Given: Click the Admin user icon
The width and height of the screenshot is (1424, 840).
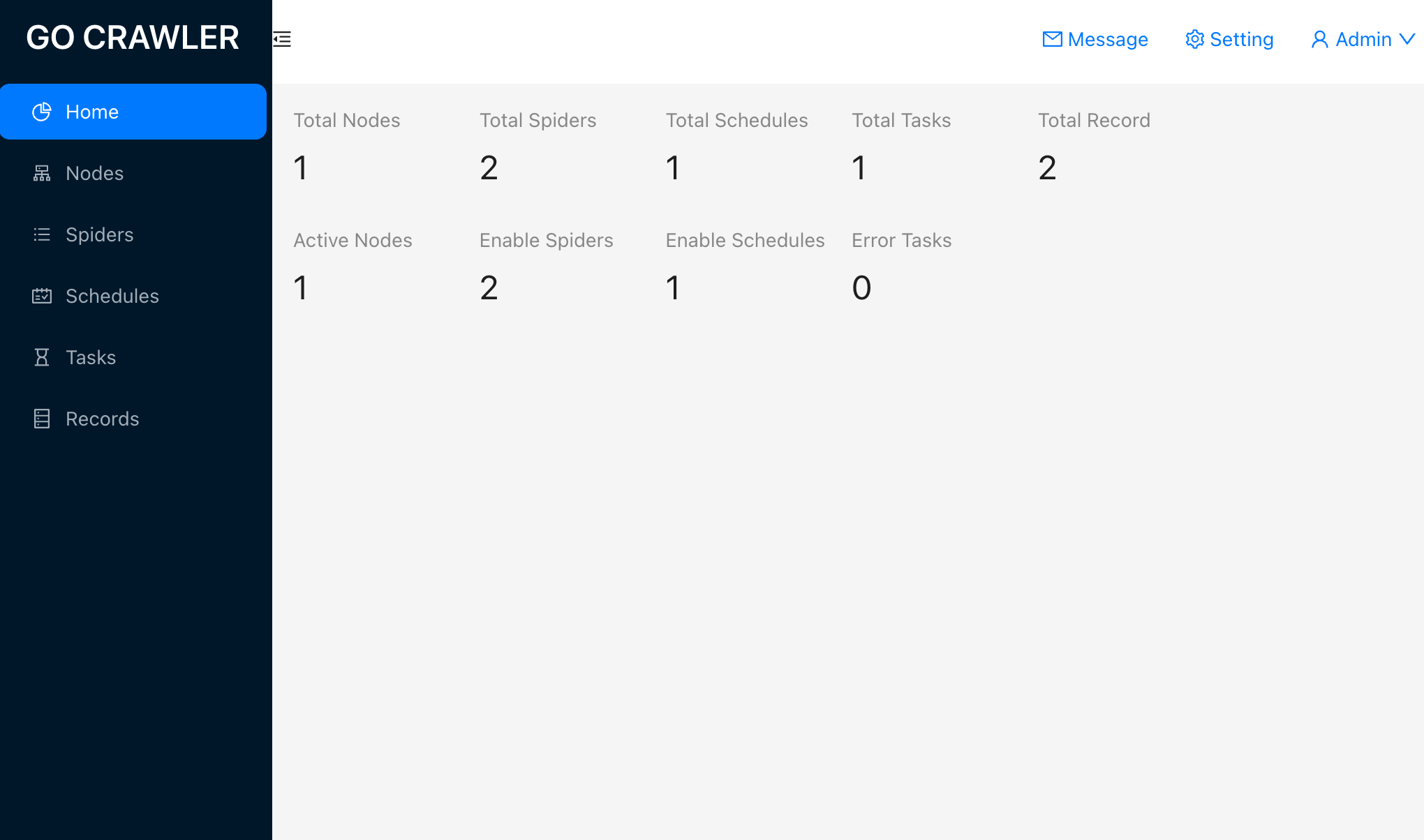Looking at the screenshot, I should (x=1319, y=39).
